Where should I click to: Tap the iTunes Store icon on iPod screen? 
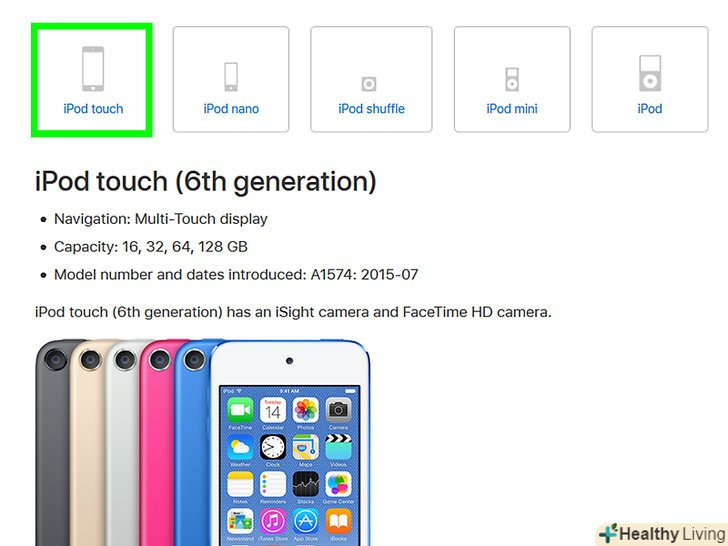coord(273,521)
